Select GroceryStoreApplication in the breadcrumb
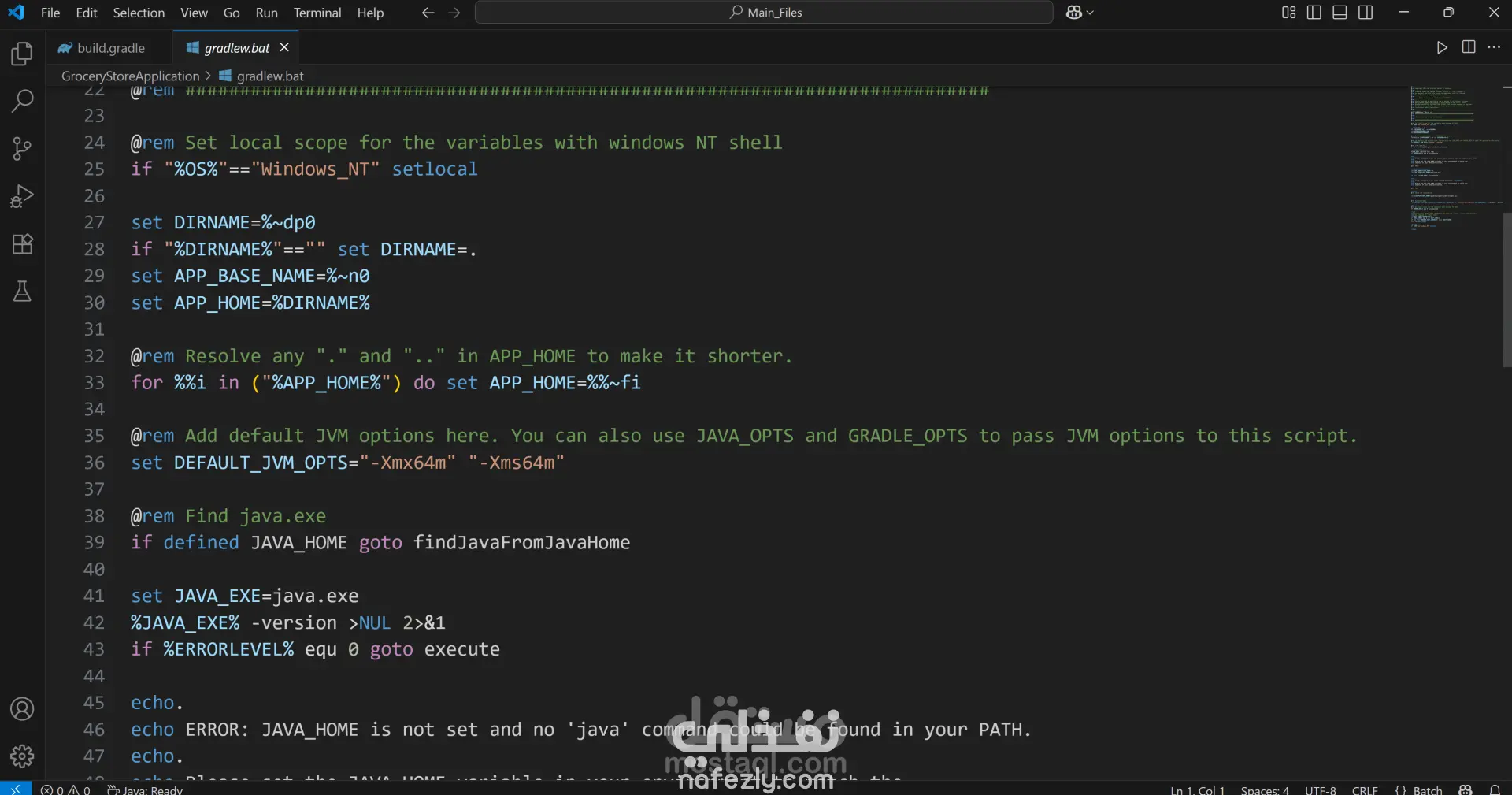1512x795 pixels. tap(131, 76)
